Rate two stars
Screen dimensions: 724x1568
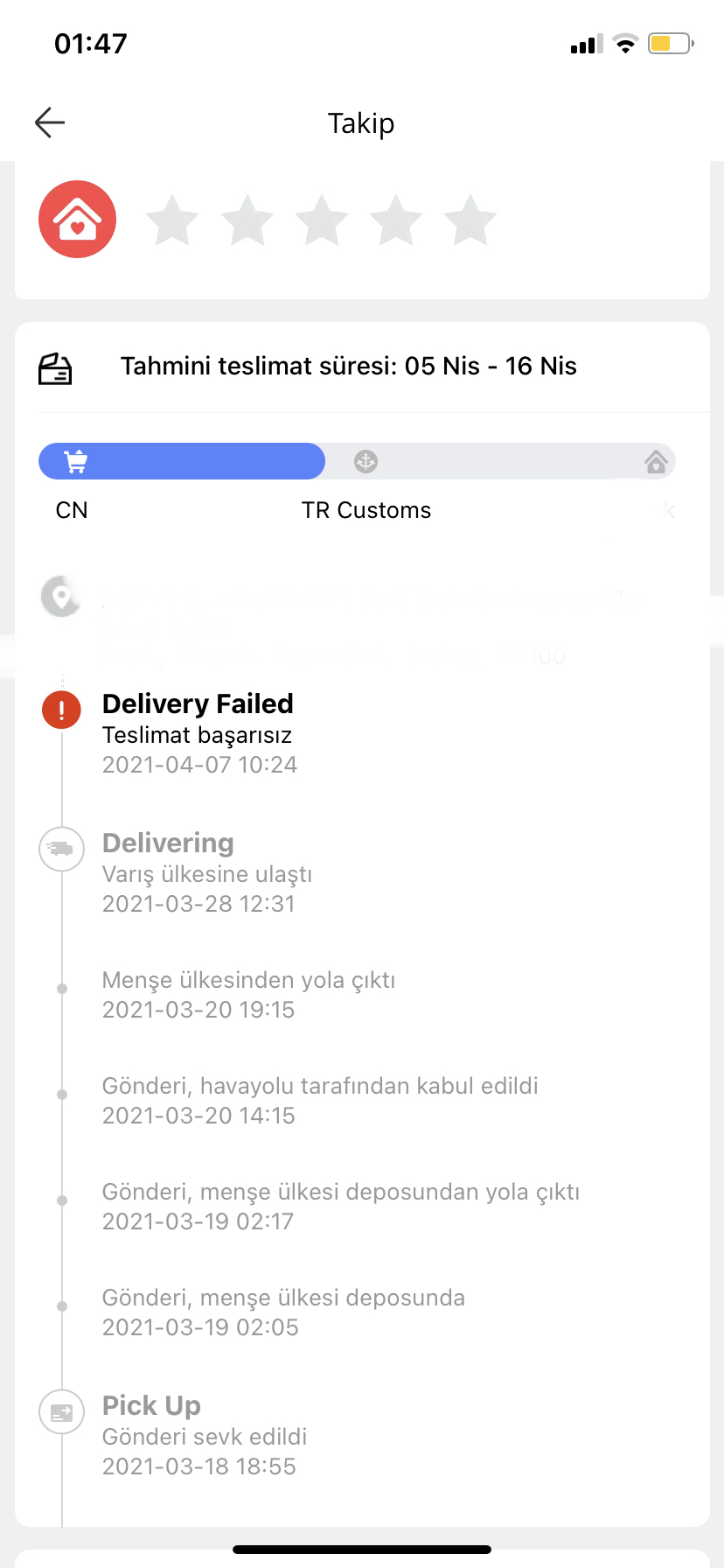pos(247,220)
